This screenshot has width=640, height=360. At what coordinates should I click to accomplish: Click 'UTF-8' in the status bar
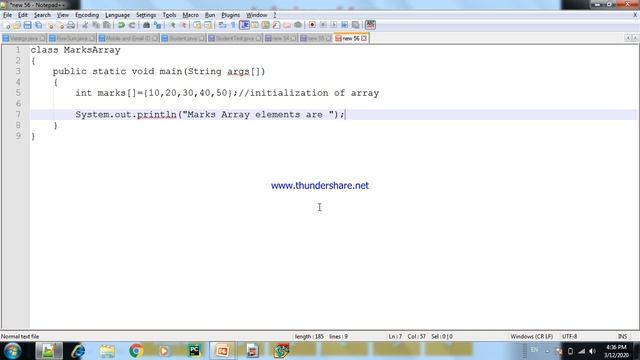pyautogui.click(x=569, y=336)
